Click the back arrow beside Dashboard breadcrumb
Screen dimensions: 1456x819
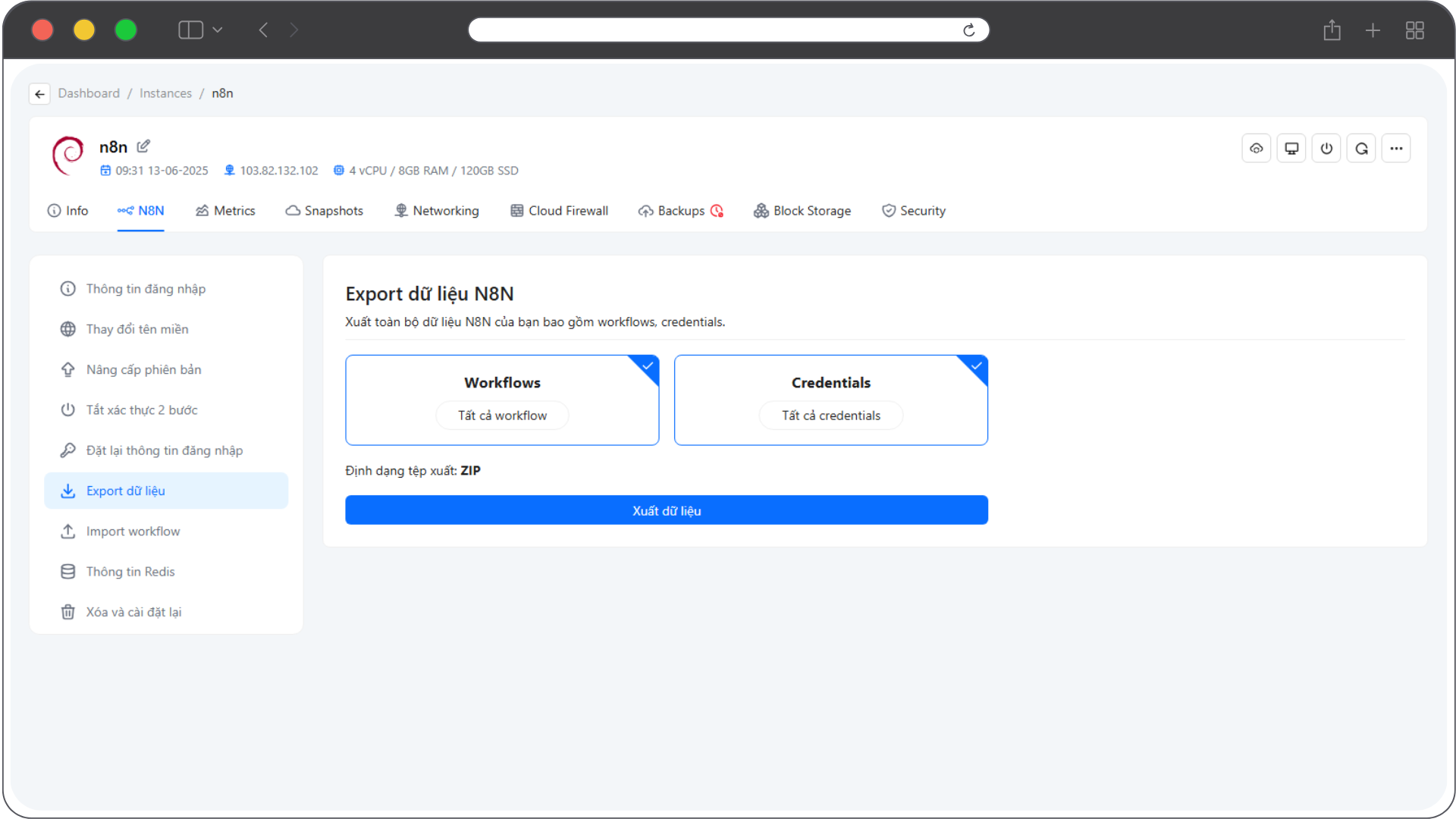(x=39, y=94)
